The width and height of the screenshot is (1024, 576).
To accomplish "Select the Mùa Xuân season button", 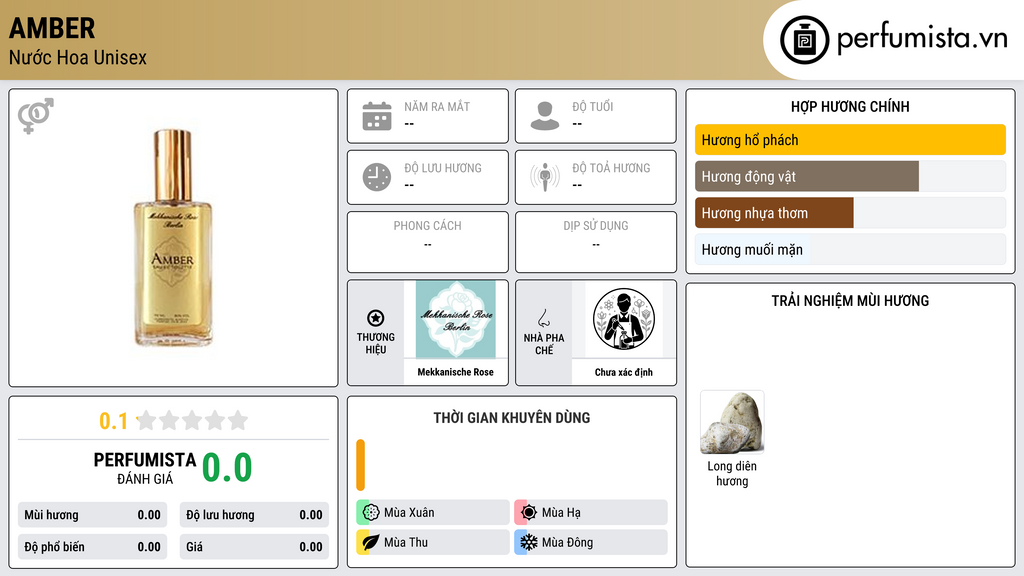I will pos(433,513).
